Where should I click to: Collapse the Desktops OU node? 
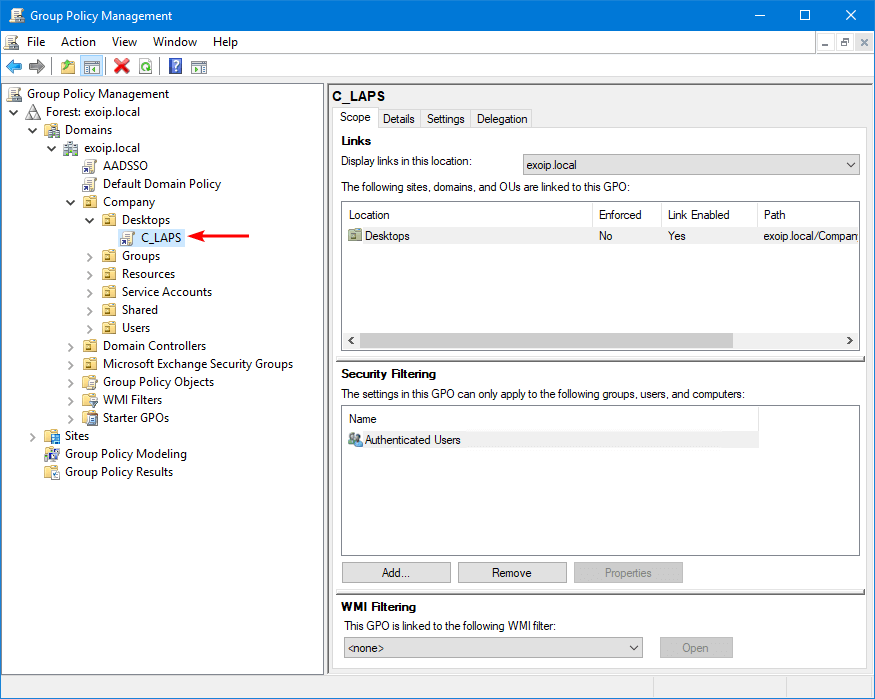click(x=89, y=221)
